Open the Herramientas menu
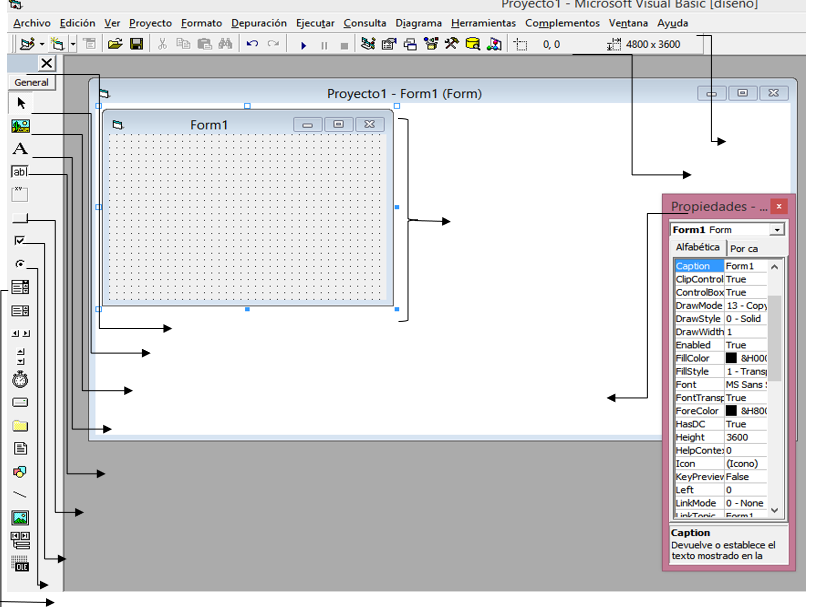This screenshot has width=831, height=607. [x=483, y=22]
